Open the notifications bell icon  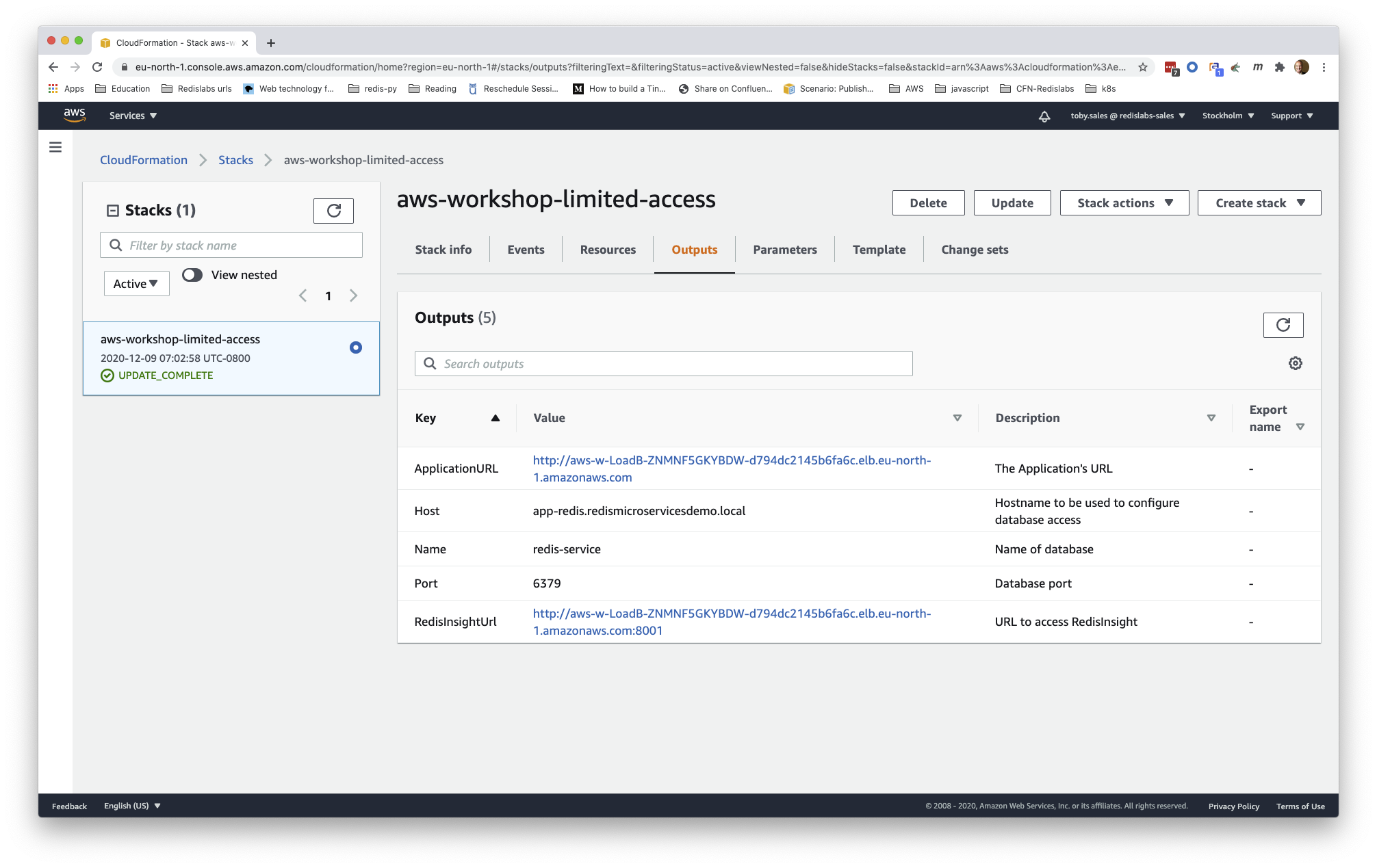(1044, 116)
